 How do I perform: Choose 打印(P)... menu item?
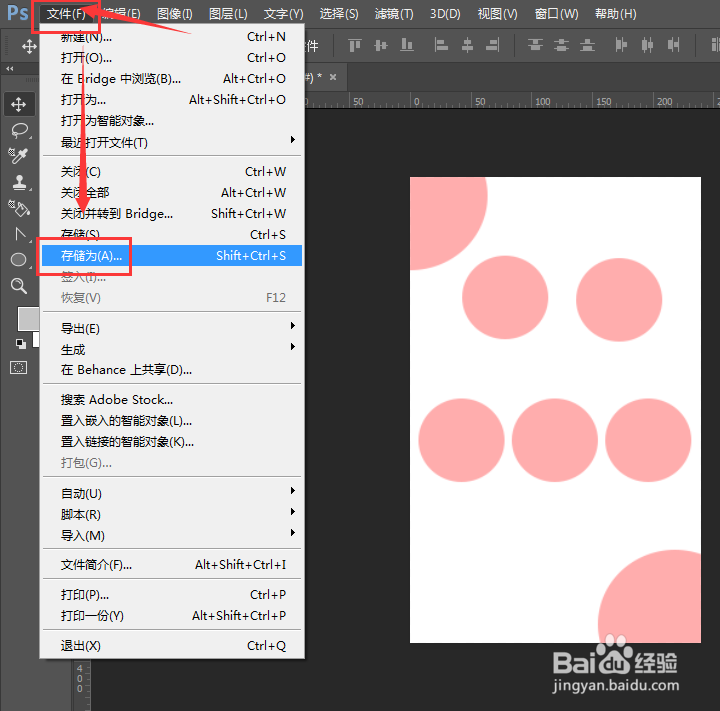172,595
